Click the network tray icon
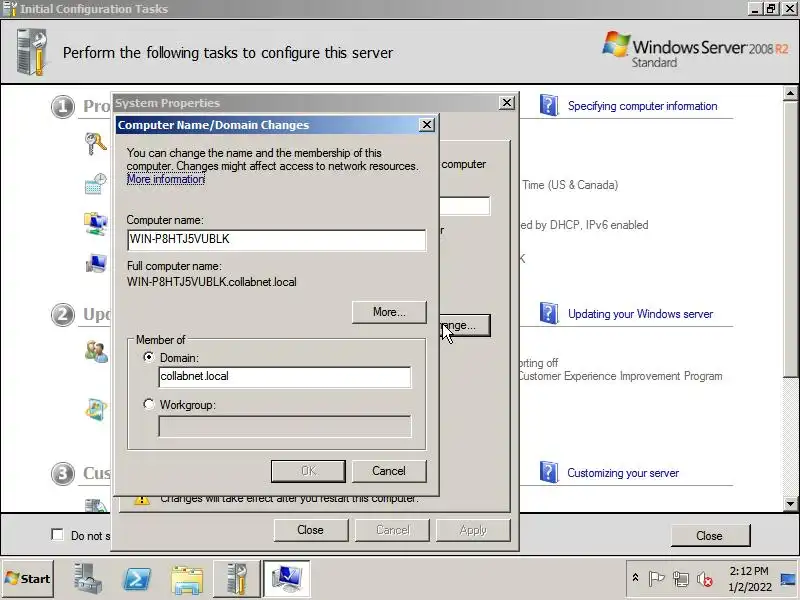The height and width of the screenshot is (600, 800). tap(681, 579)
